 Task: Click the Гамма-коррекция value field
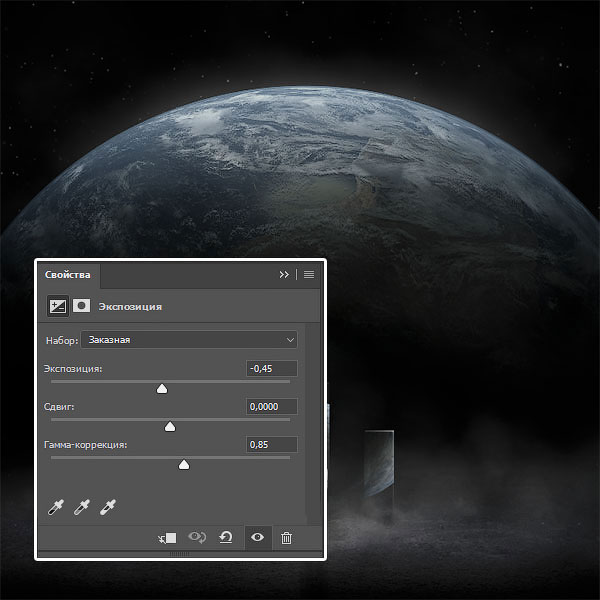point(272,445)
